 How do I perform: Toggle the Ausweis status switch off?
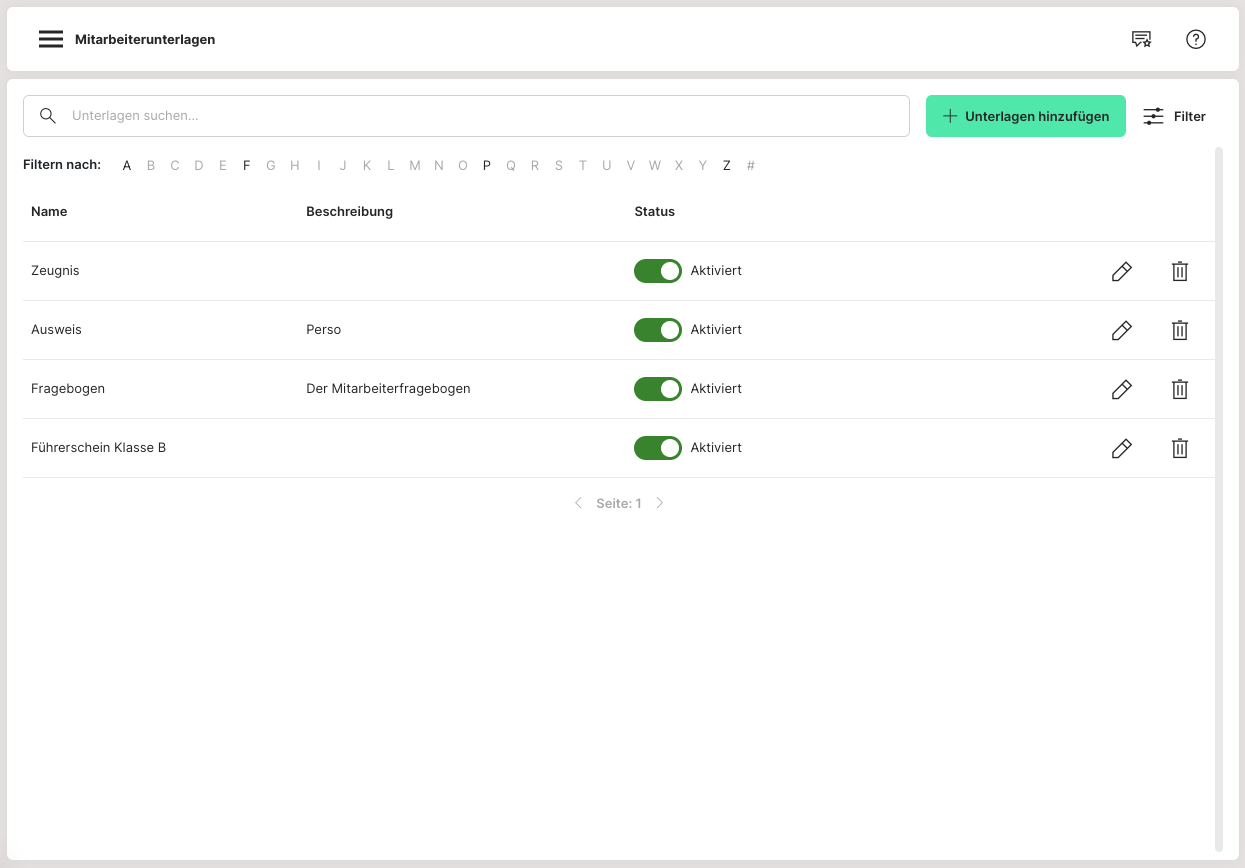pos(658,330)
